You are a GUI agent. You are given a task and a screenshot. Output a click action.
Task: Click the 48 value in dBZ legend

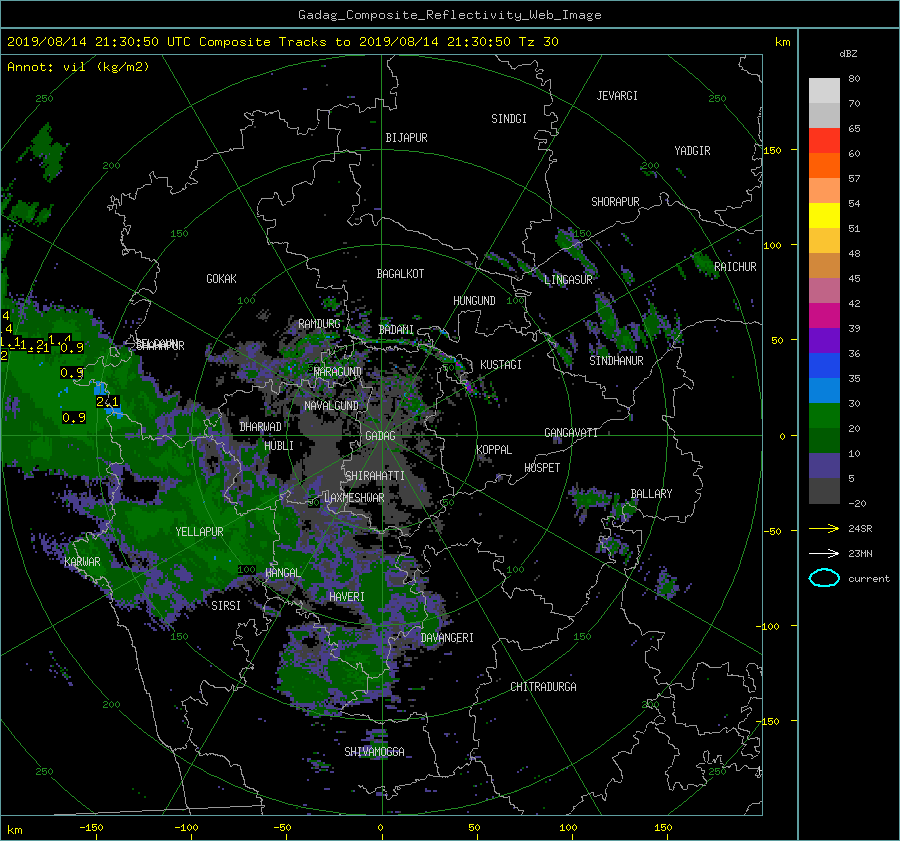click(x=854, y=254)
